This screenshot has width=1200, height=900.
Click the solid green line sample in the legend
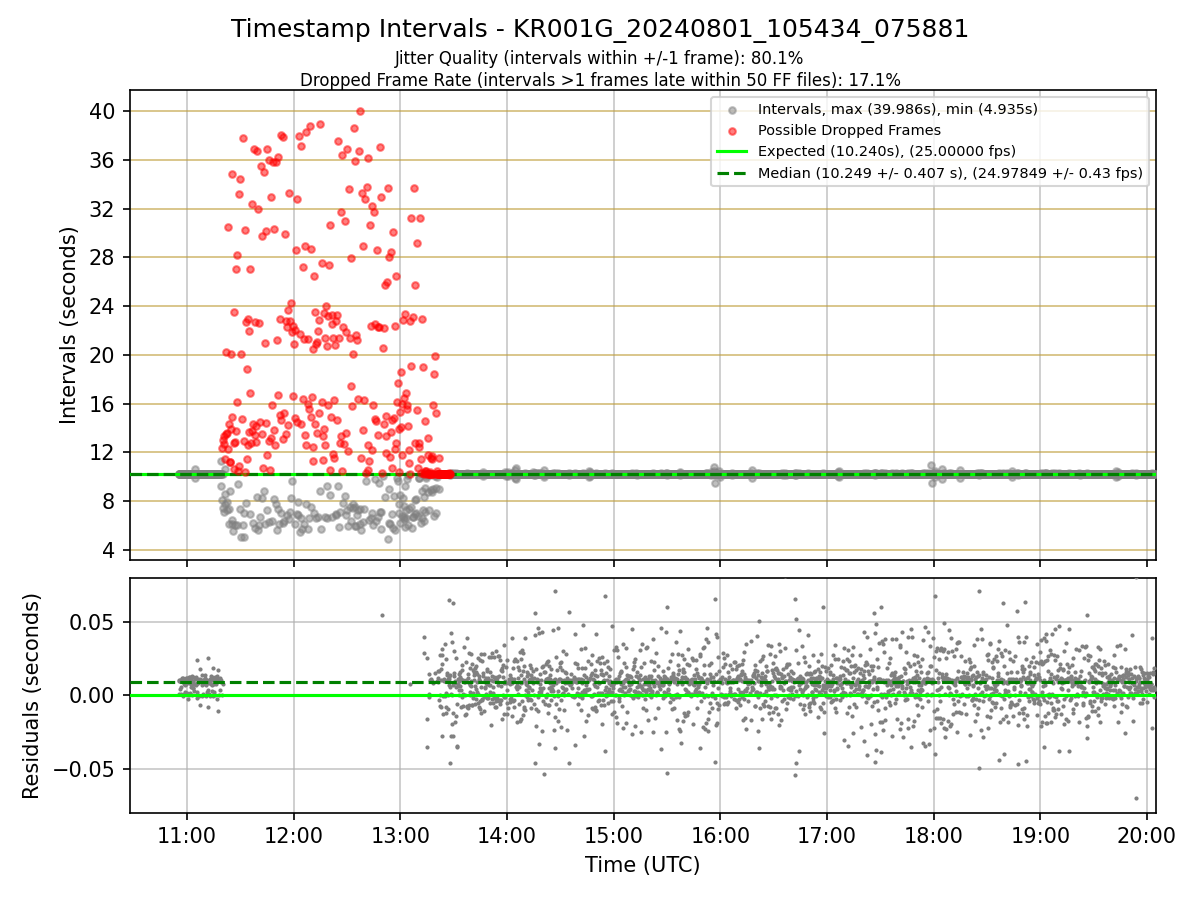(733, 152)
